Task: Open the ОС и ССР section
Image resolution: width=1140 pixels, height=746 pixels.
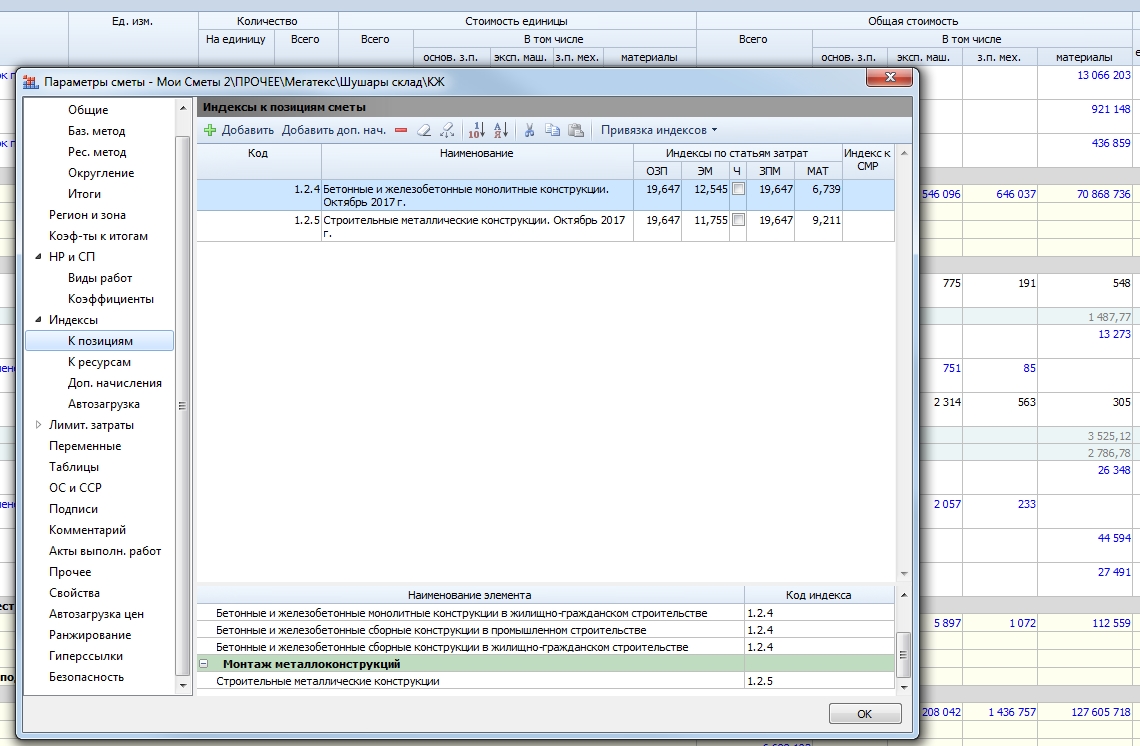Action: [x=76, y=488]
